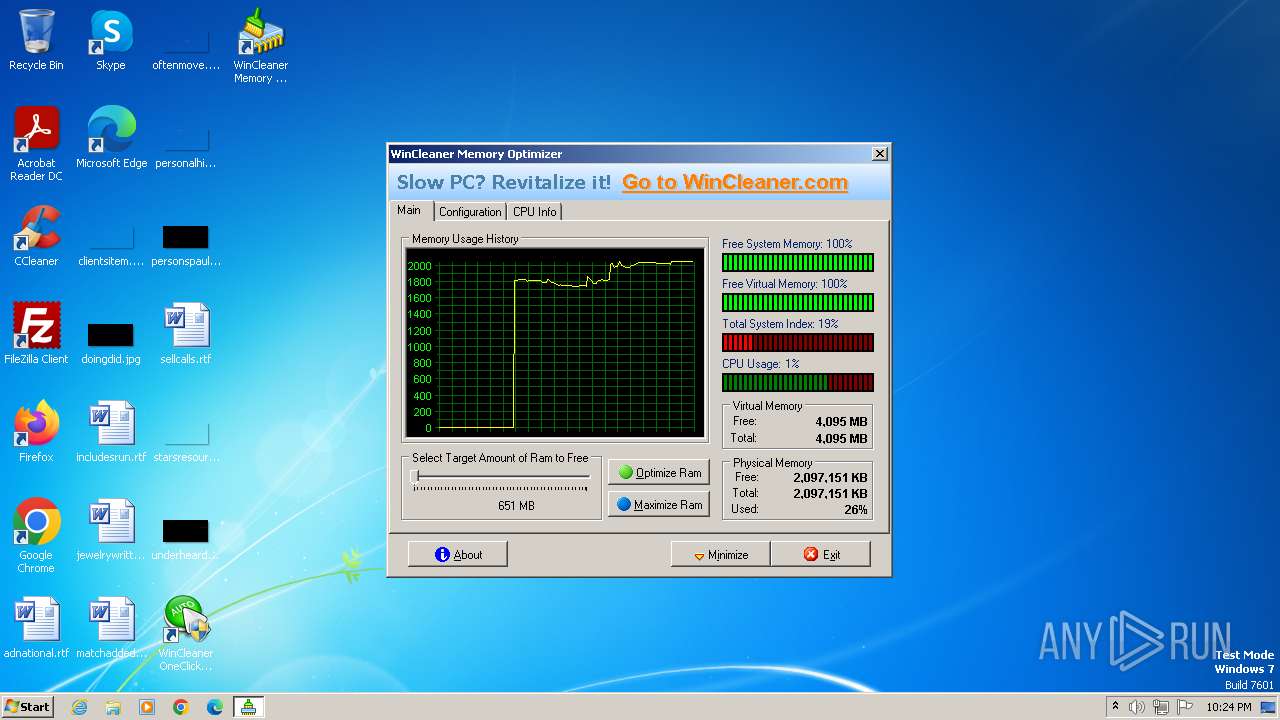Open the FileZilla Client desktop shortcut
Image resolution: width=1280 pixels, height=720 pixels.
coord(36,334)
